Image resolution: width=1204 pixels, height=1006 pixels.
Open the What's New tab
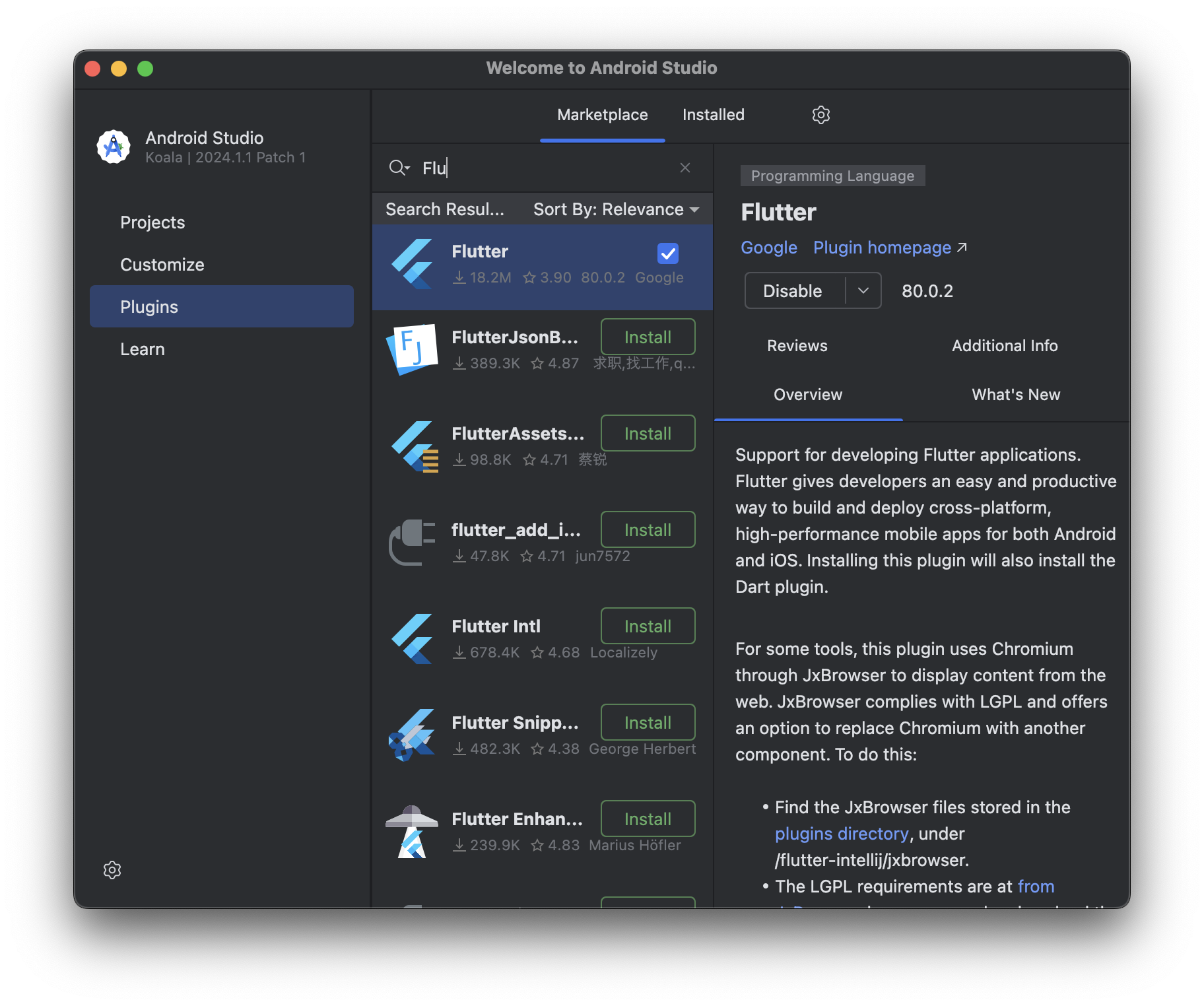[x=1015, y=395]
